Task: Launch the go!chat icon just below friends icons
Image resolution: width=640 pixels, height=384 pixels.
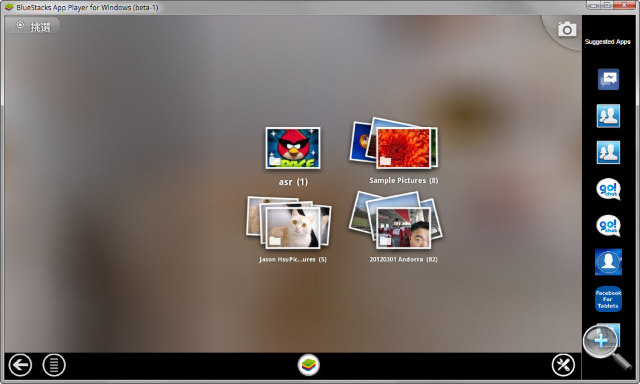Action: click(x=608, y=189)
